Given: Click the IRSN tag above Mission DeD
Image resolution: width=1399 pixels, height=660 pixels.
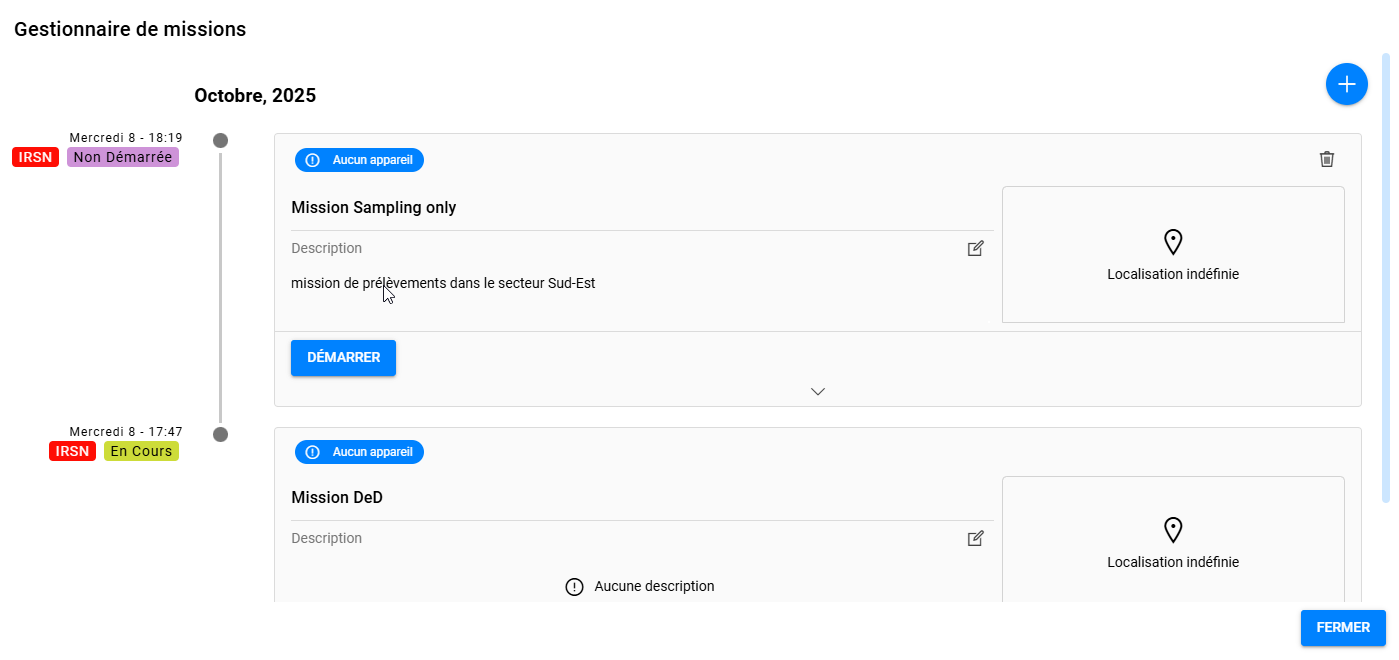Looking at the screenshot, I should 72,451.
